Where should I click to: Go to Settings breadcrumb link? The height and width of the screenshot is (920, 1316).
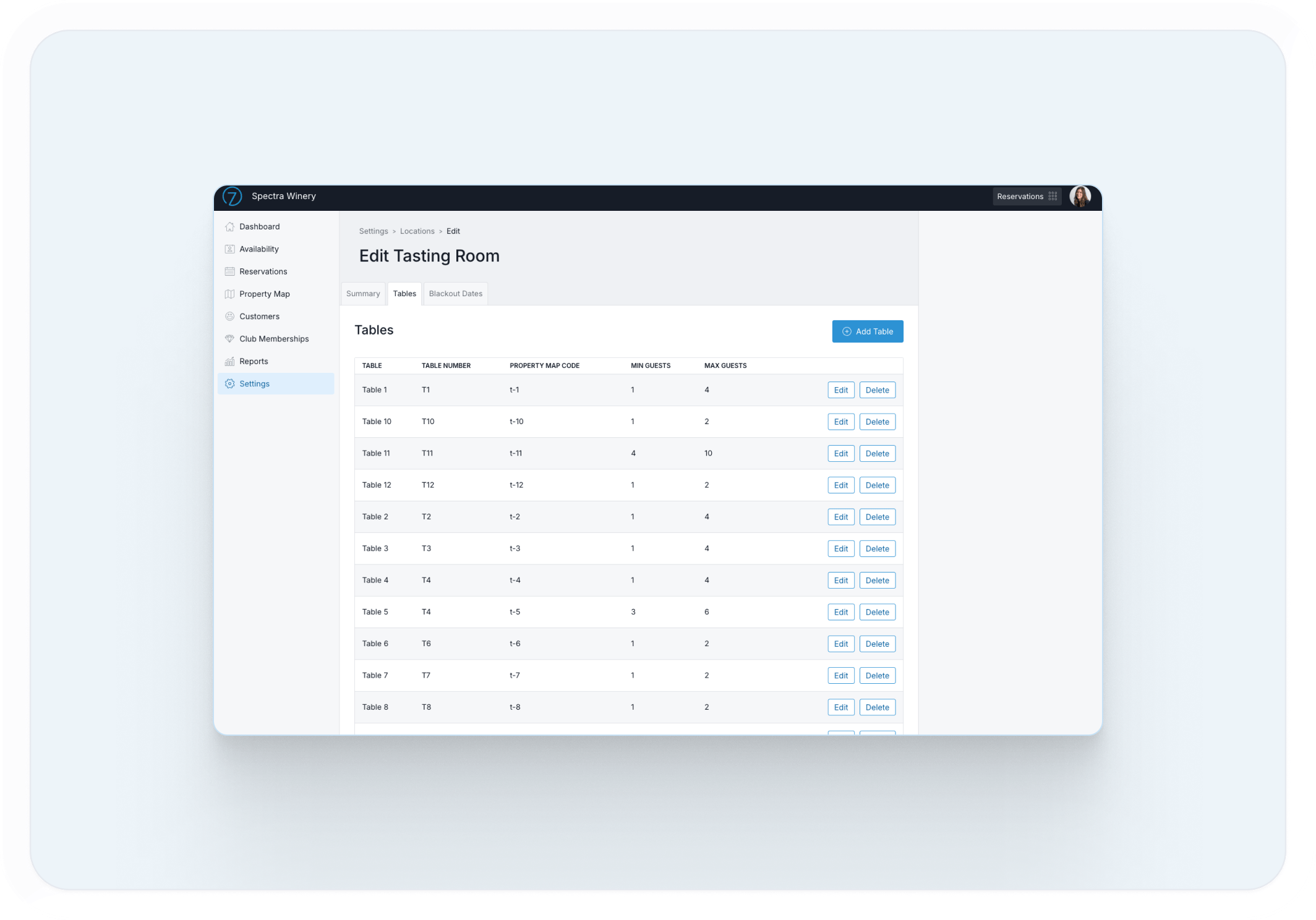(x=374, y=231)
